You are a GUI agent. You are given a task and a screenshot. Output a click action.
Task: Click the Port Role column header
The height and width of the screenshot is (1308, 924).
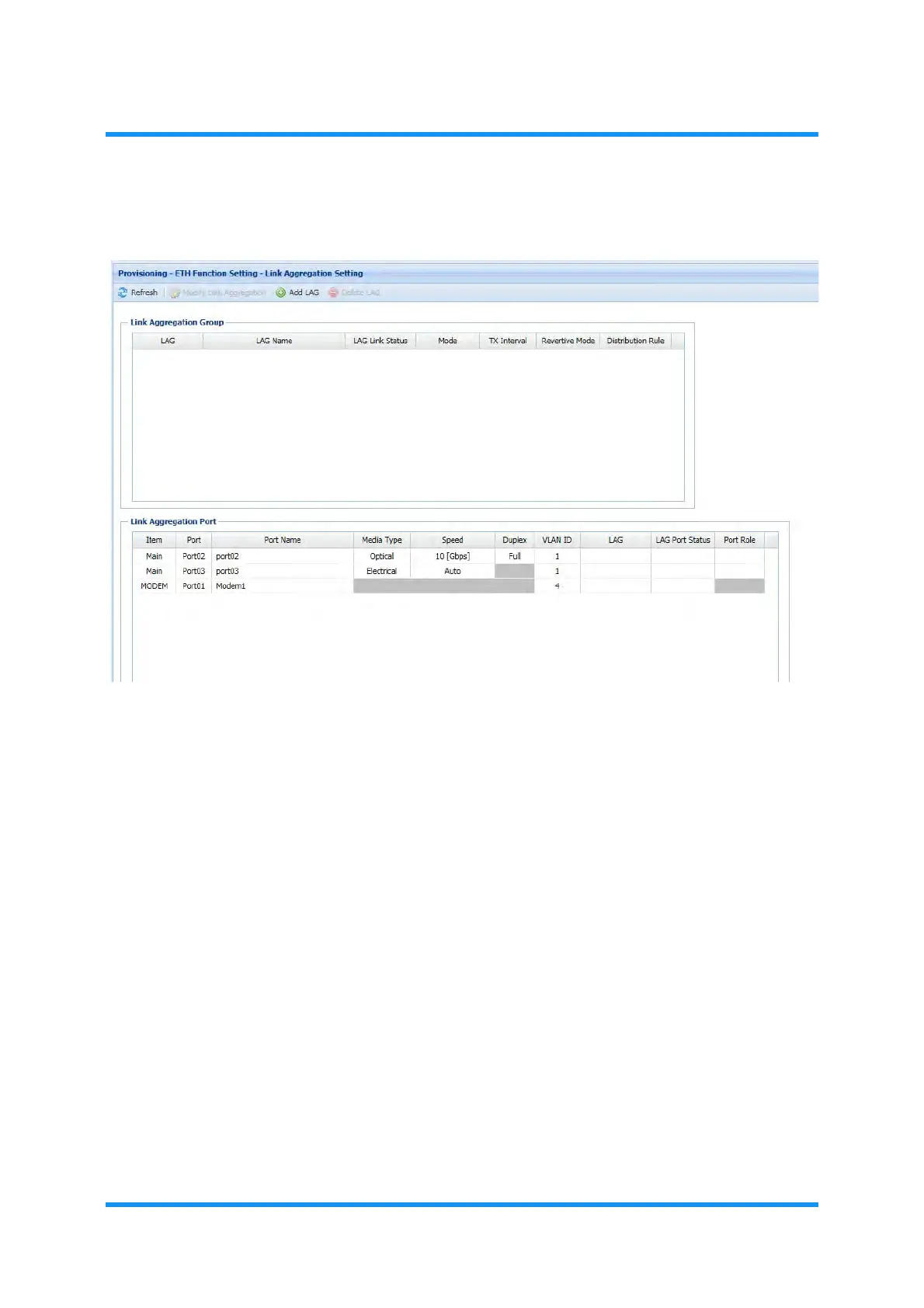(x=740, y=541)
